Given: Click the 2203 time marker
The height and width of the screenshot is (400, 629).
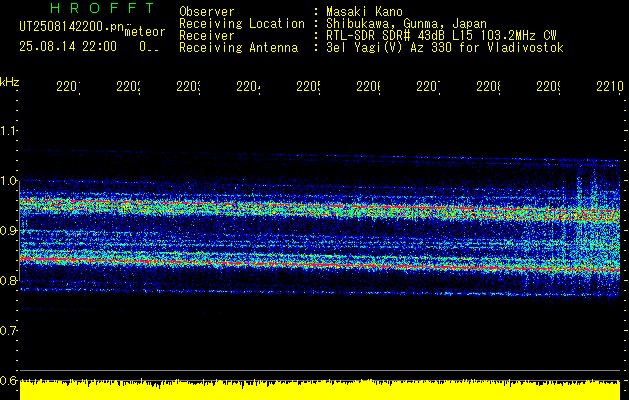Looking at the screenshot, I should pos(189,87).
